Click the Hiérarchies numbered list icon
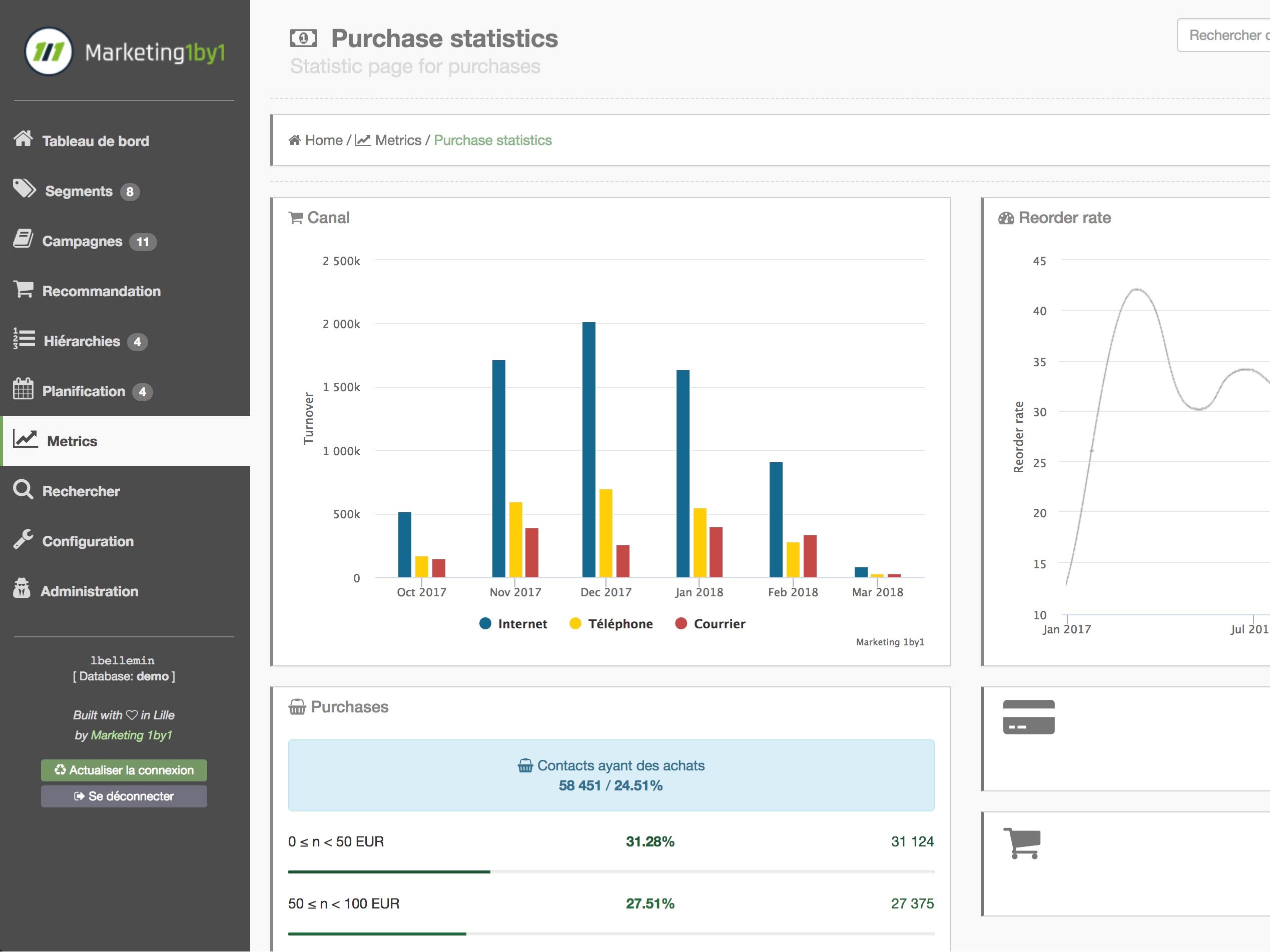1270x952 pixels. point(24,339)
